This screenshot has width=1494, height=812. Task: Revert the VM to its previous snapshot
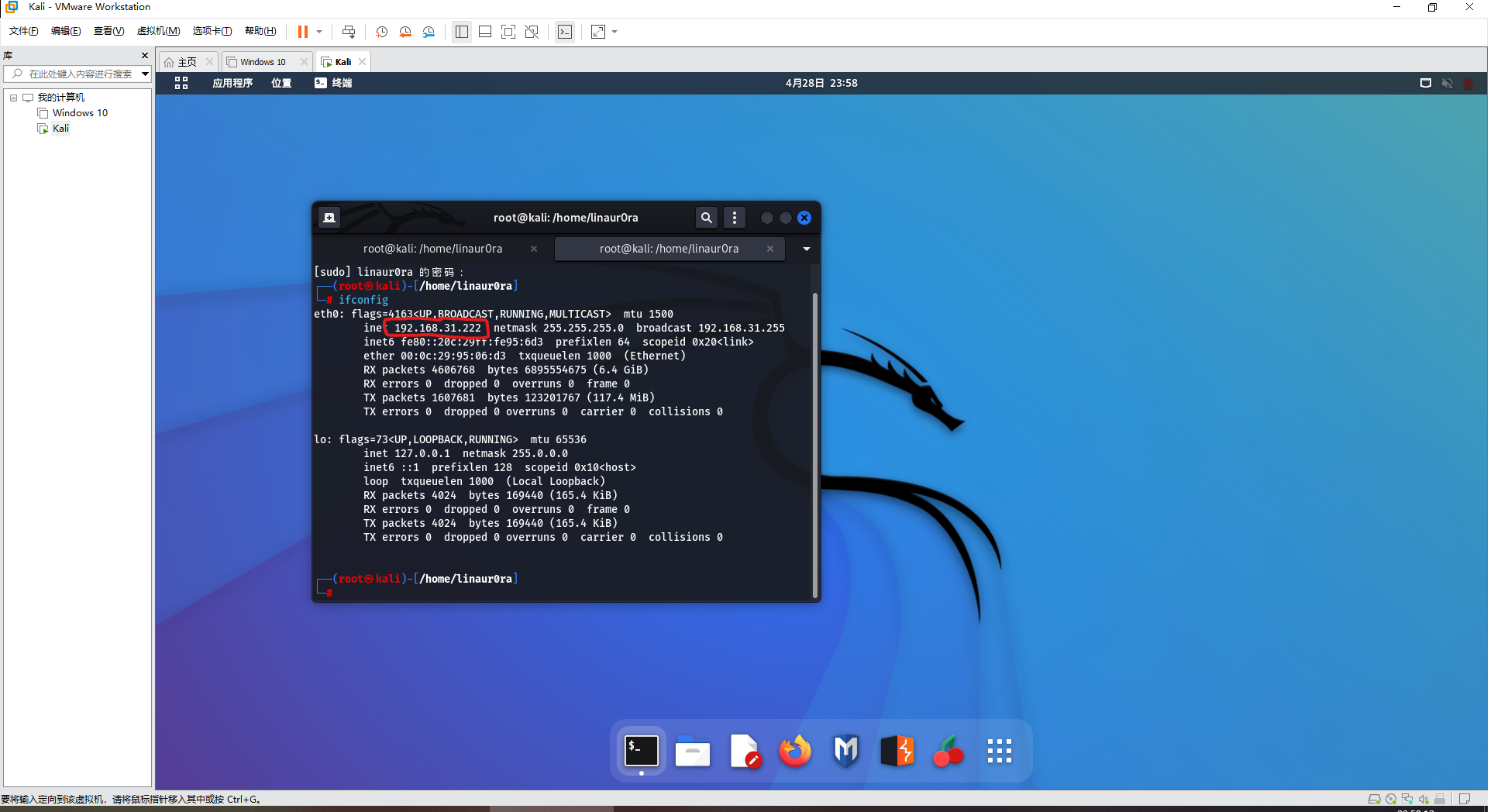405,32
